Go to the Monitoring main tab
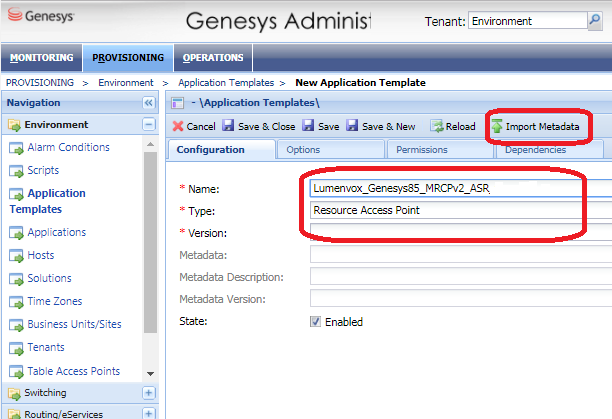Screen dimensions: 612x419 click(x=40, y=57)
